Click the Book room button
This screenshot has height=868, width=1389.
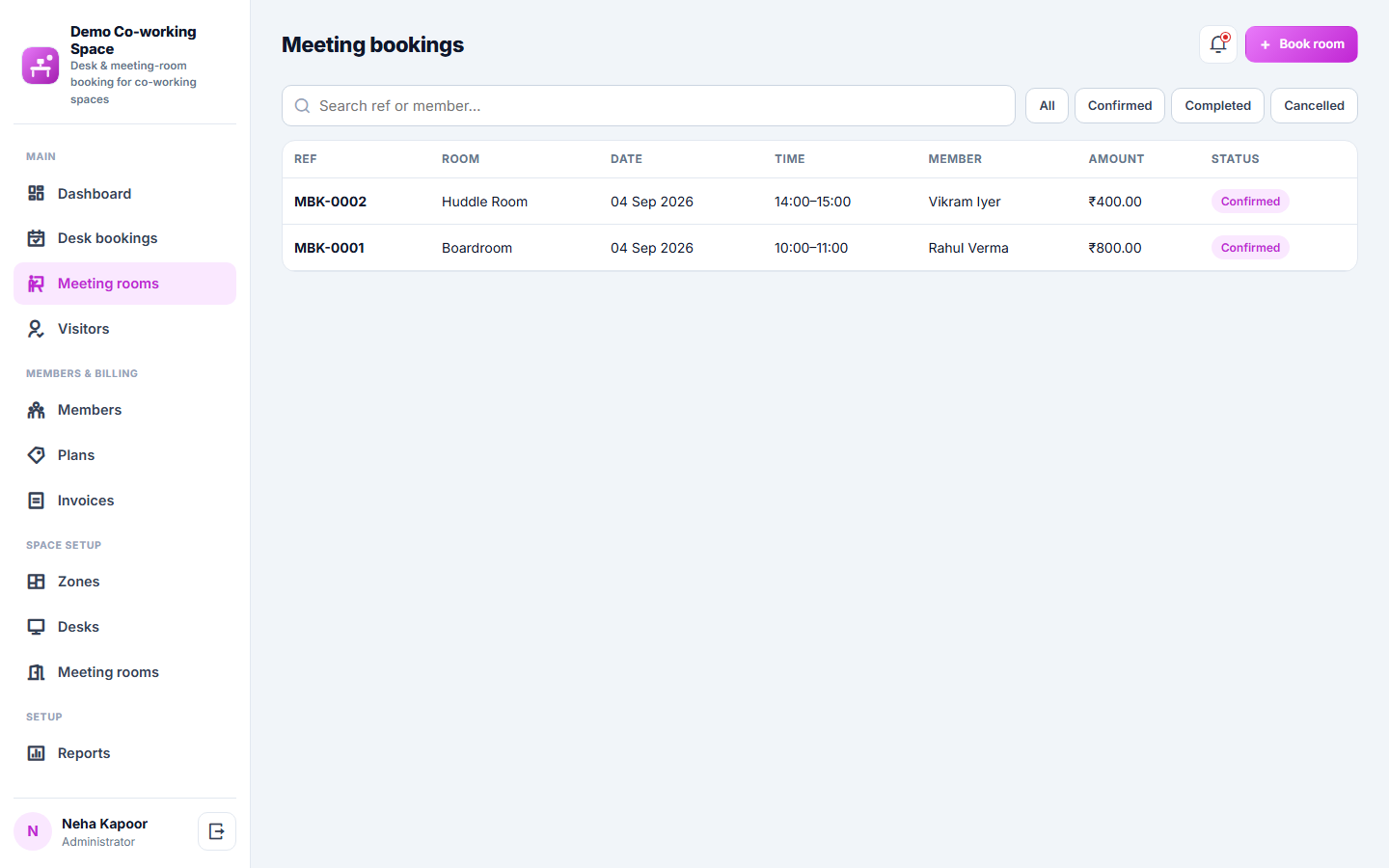tap(1301, 44)
